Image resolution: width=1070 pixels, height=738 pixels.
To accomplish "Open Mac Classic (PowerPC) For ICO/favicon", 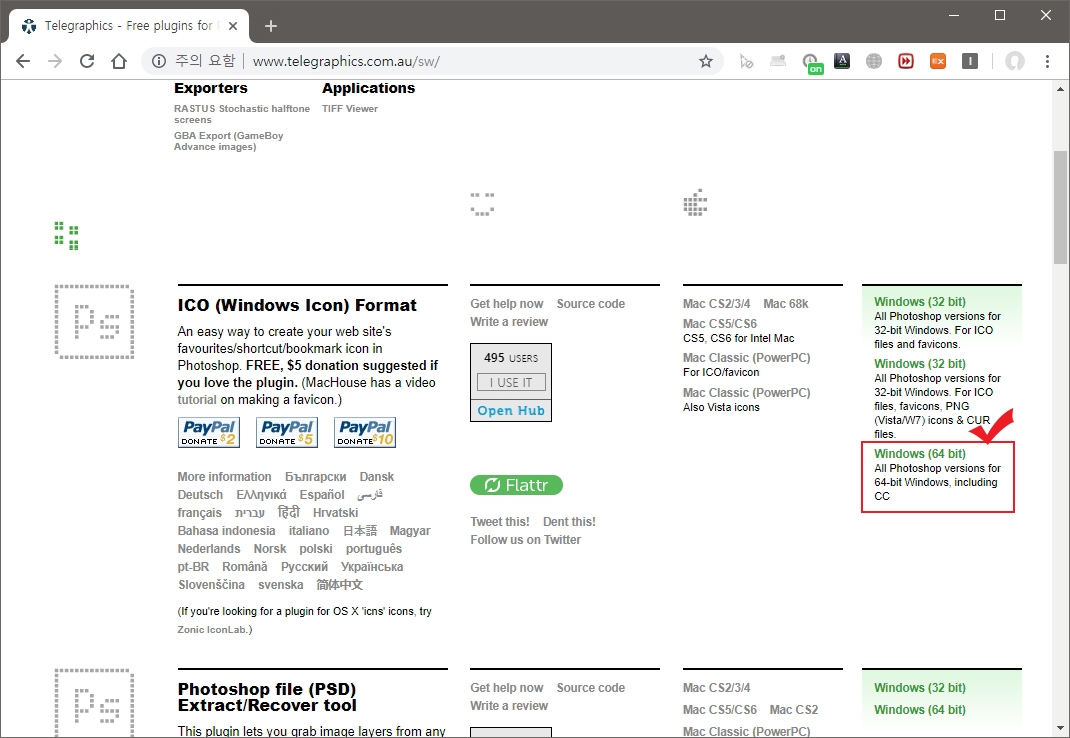I will 747,358.
